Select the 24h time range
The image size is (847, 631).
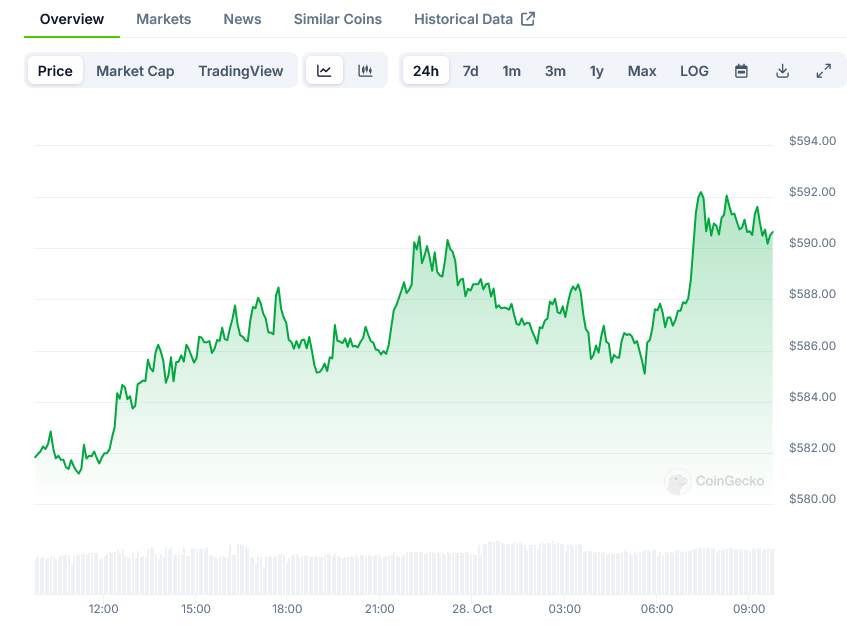pos(425,71)
